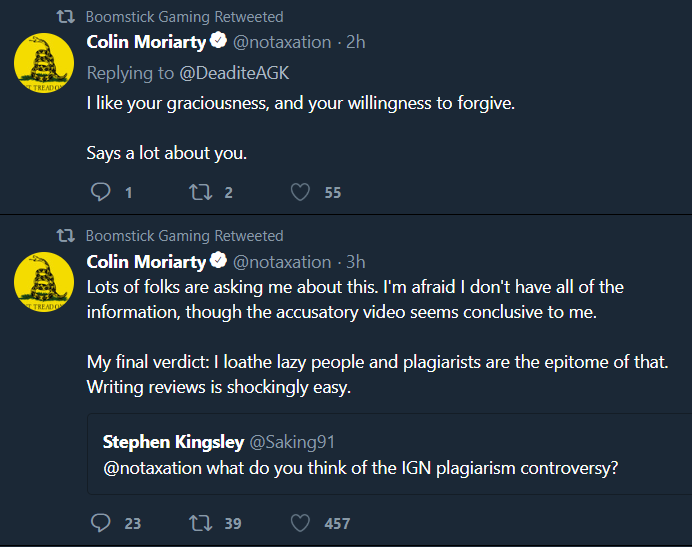Click @notaxation handle on second tweet
Viewport: 692px width, 547px height.
click(x=282, y=262)
